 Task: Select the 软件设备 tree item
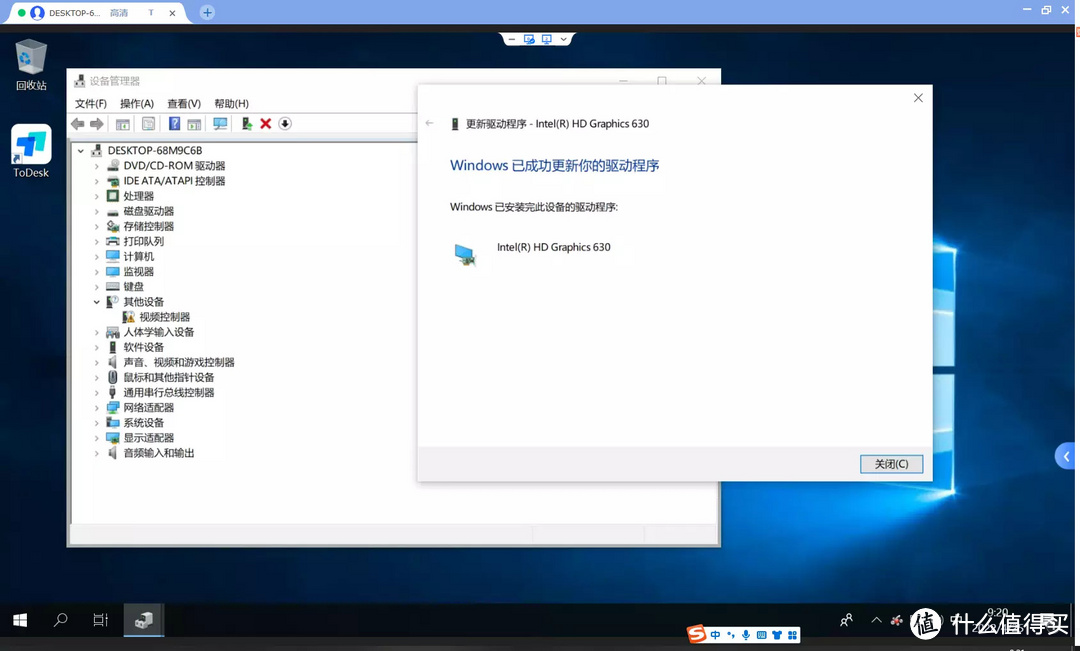[144, 347]
